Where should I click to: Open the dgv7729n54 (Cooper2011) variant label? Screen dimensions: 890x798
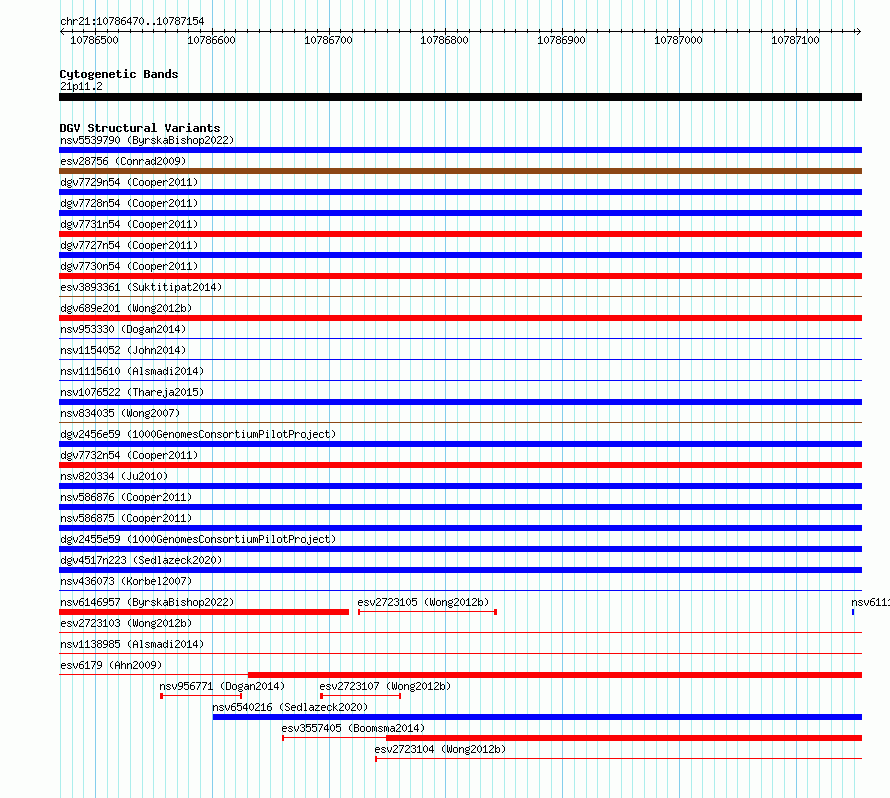point(129,182)
